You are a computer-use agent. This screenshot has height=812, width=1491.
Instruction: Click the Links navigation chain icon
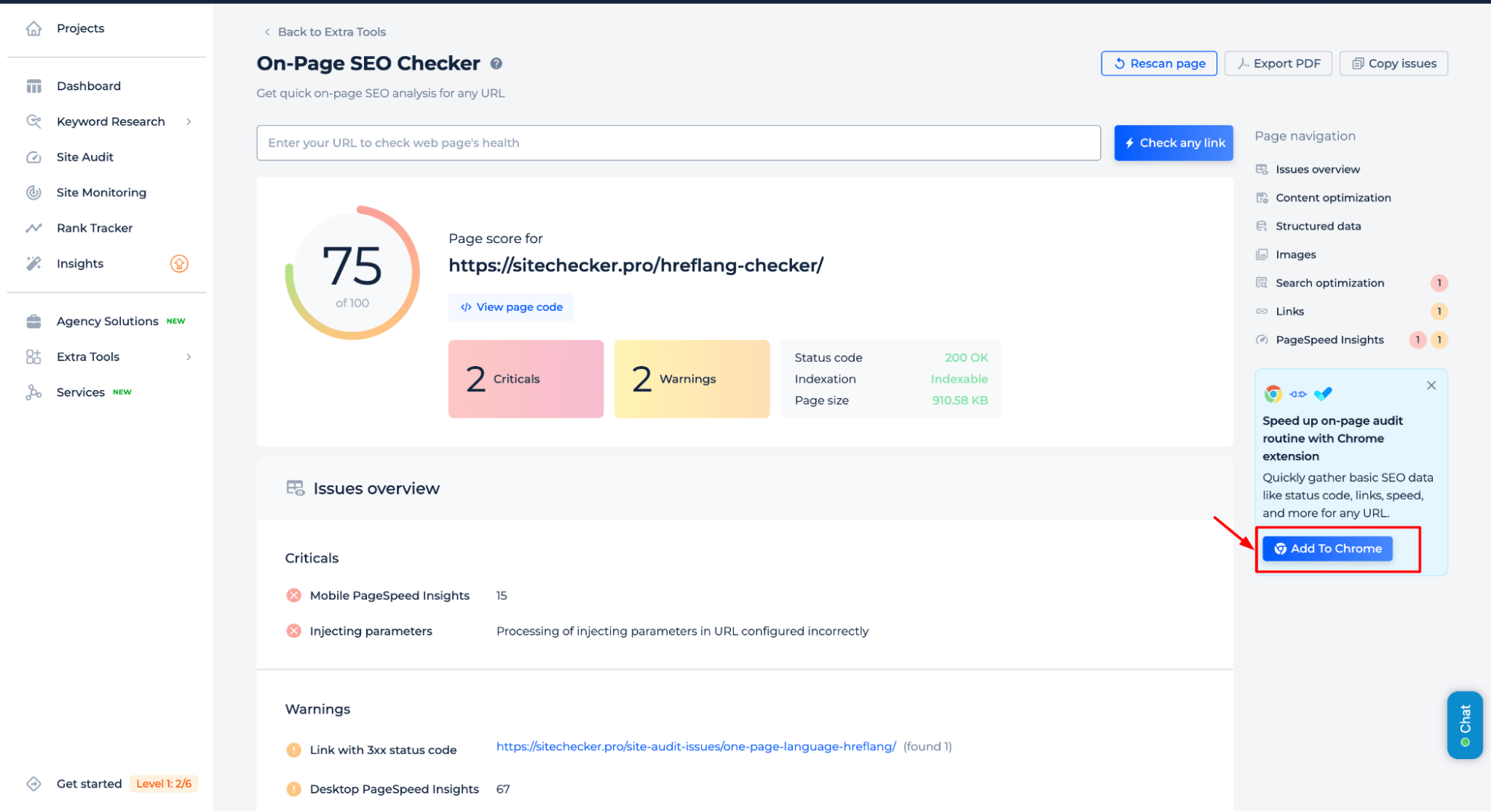pos(1261,312)
